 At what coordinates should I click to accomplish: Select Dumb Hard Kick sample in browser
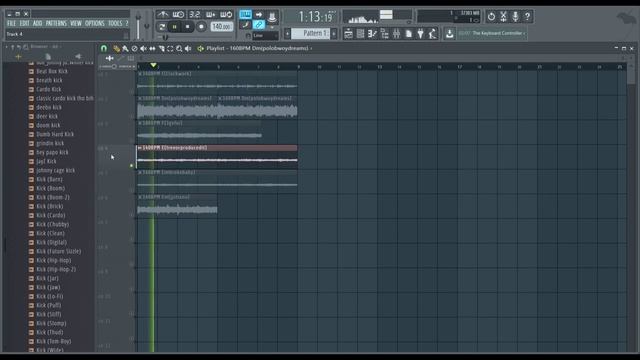click(55, 134)
